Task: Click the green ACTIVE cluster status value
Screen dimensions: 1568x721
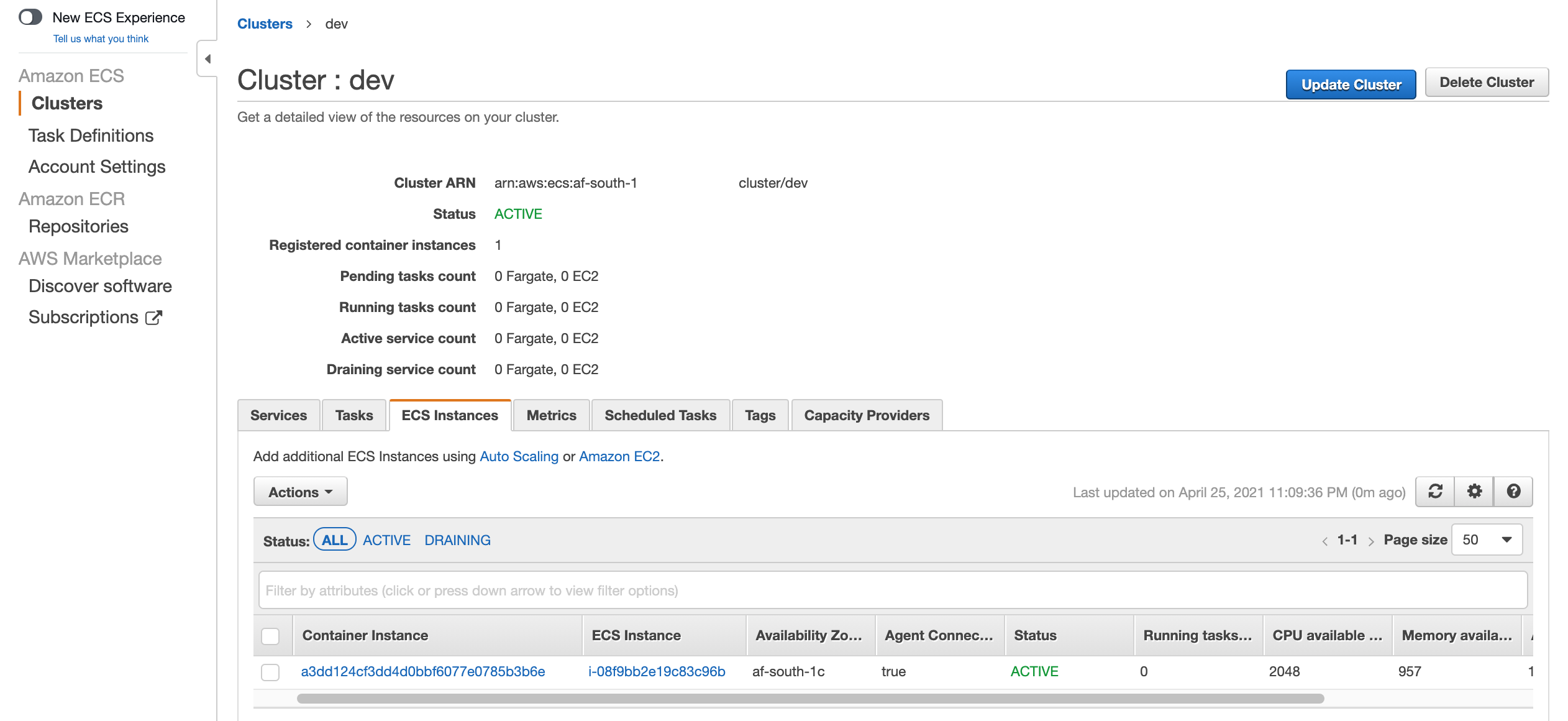Action: [x=518, y=214]
